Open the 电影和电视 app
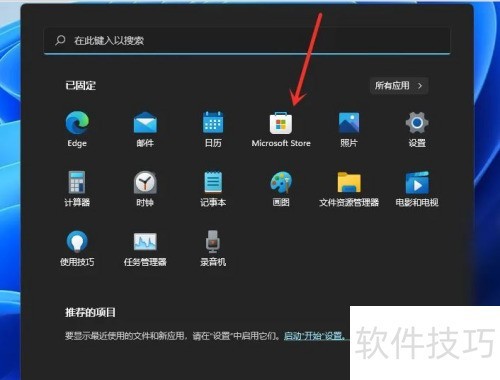Screen dimensions: 500x380 coord(417,182)
